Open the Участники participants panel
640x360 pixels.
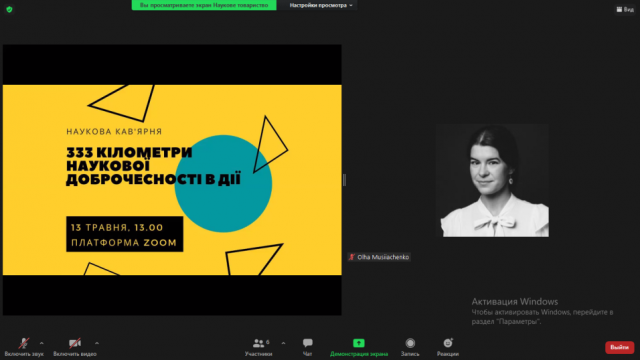point(258,347)
